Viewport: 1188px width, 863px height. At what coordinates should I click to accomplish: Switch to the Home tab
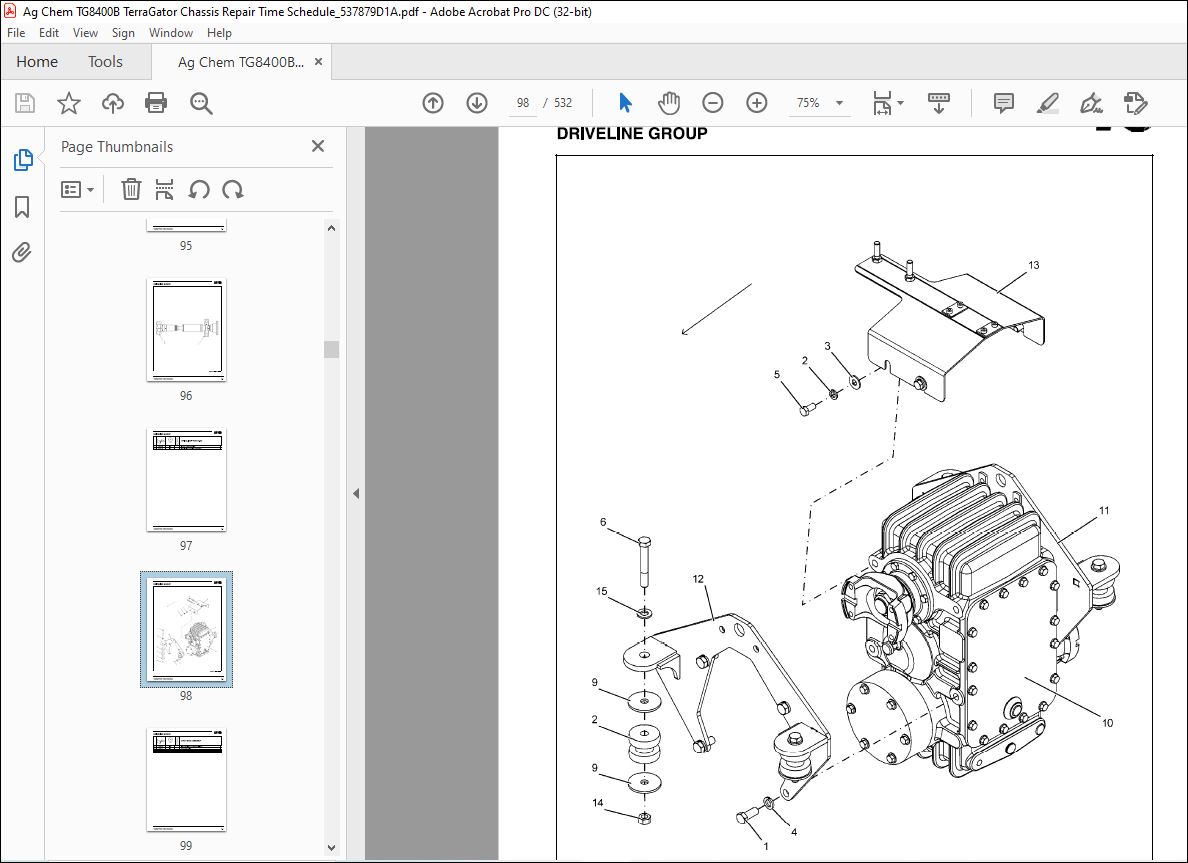pos(36,62)
